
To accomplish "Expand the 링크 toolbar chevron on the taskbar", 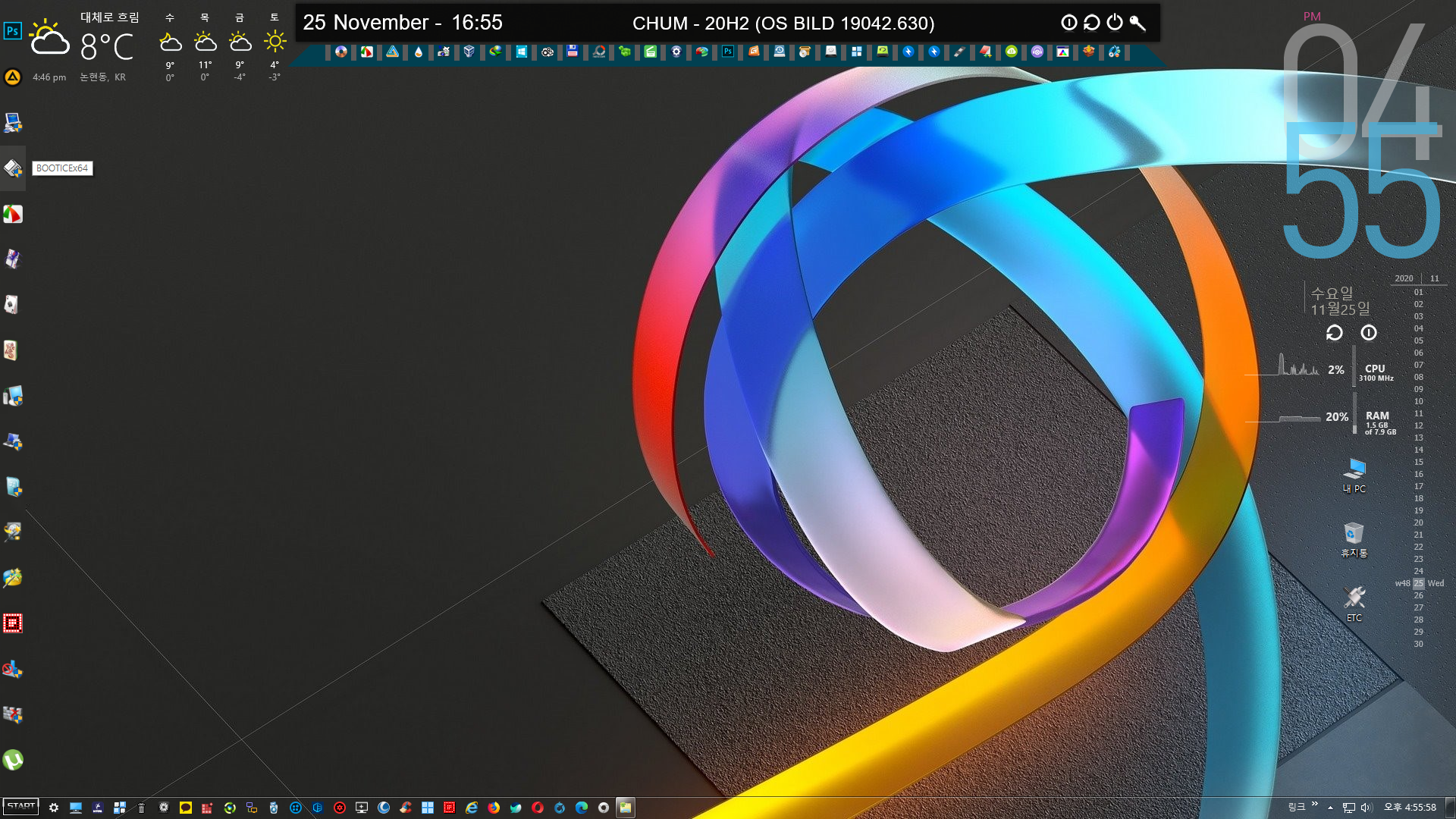I will [1314, 804].
